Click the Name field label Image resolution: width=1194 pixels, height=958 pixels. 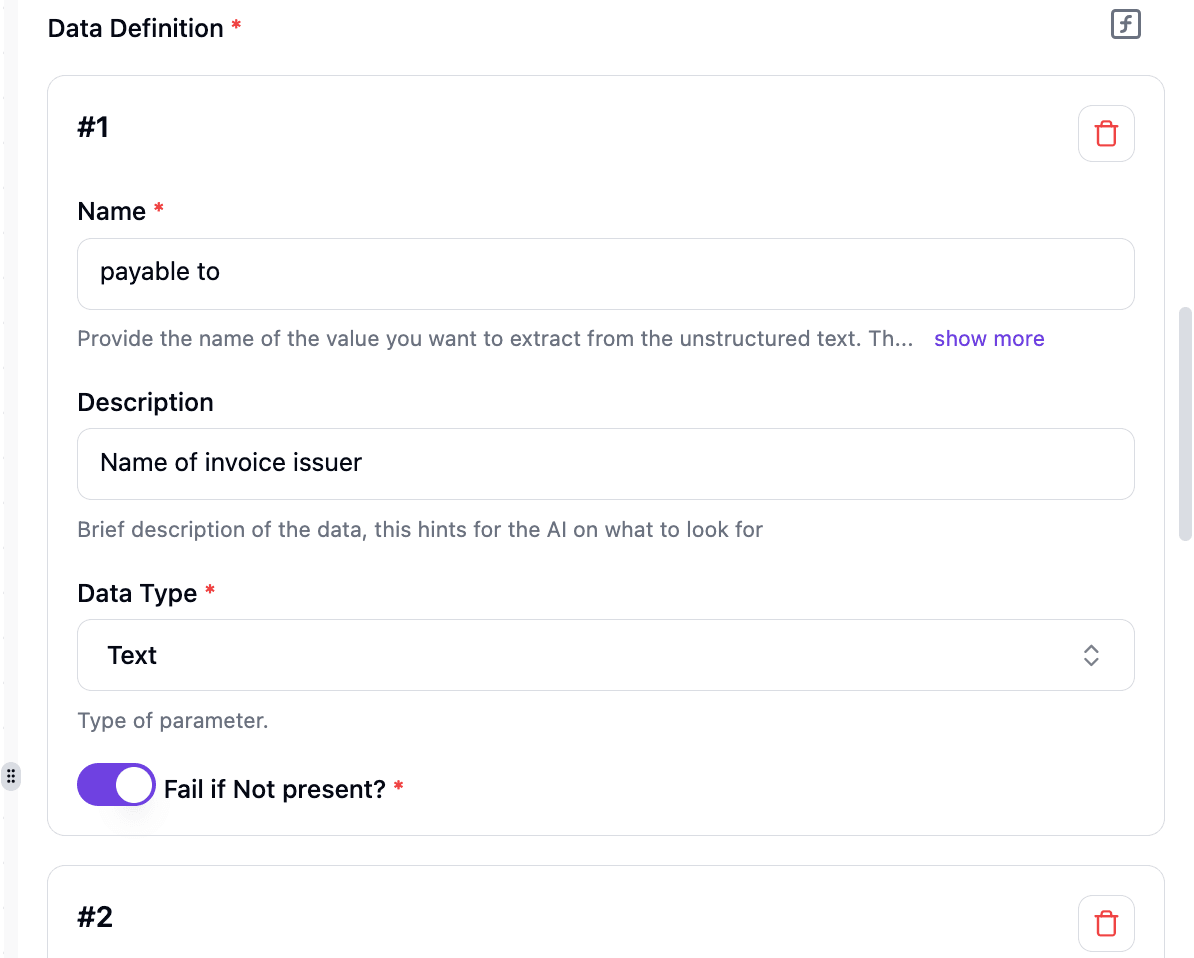pyautogui.click(x=112, y=211)
